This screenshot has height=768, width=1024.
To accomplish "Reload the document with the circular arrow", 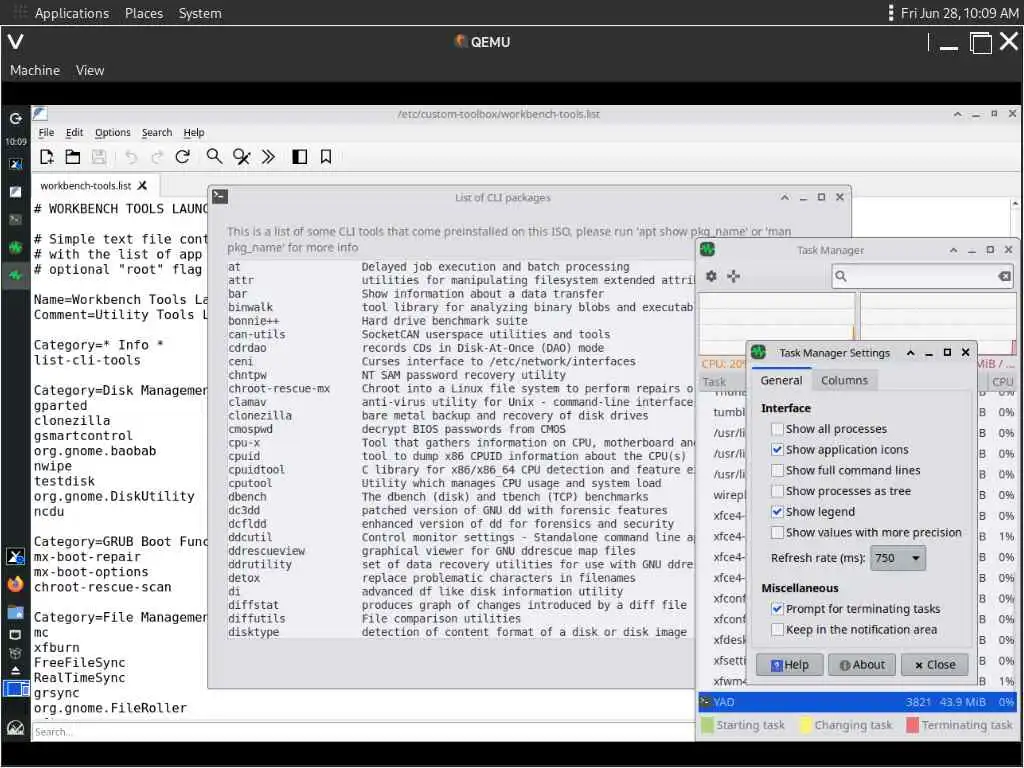I will 183,157.
